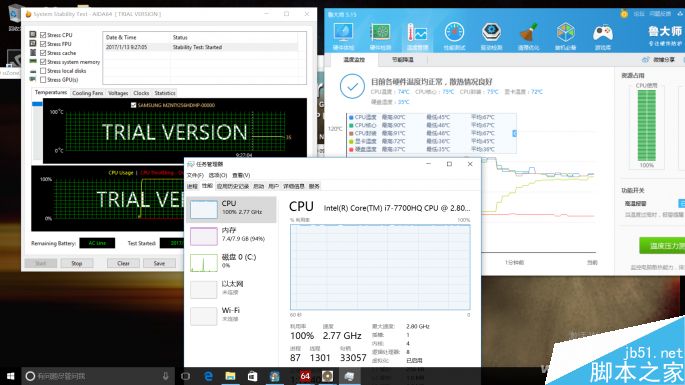
Task: Select Ethernet (以太网) in Task Manager sidebar
Action: [232, 289]
